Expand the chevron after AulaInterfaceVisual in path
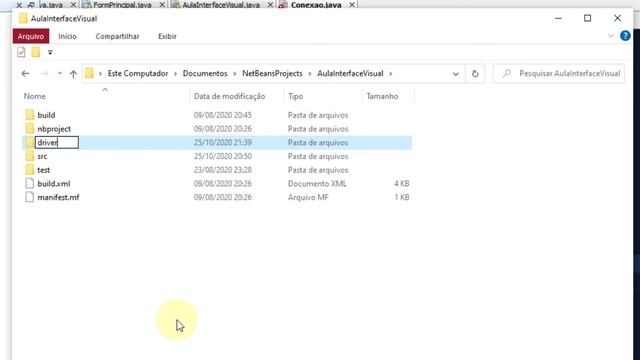 [x=391, y=74]
